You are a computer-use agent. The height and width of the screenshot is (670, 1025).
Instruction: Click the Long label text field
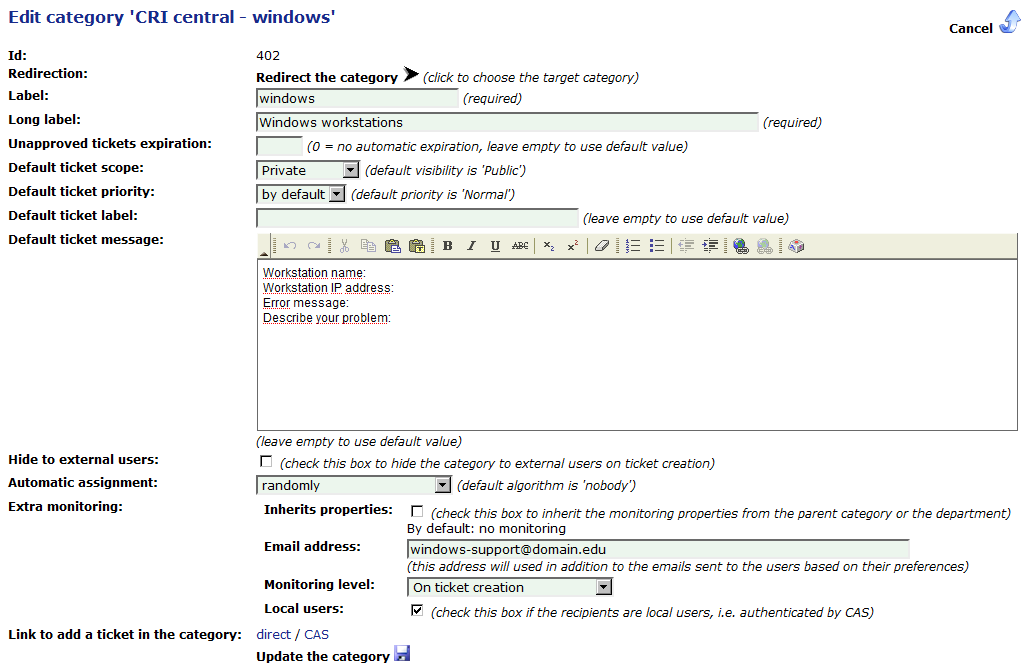(507, 123)
